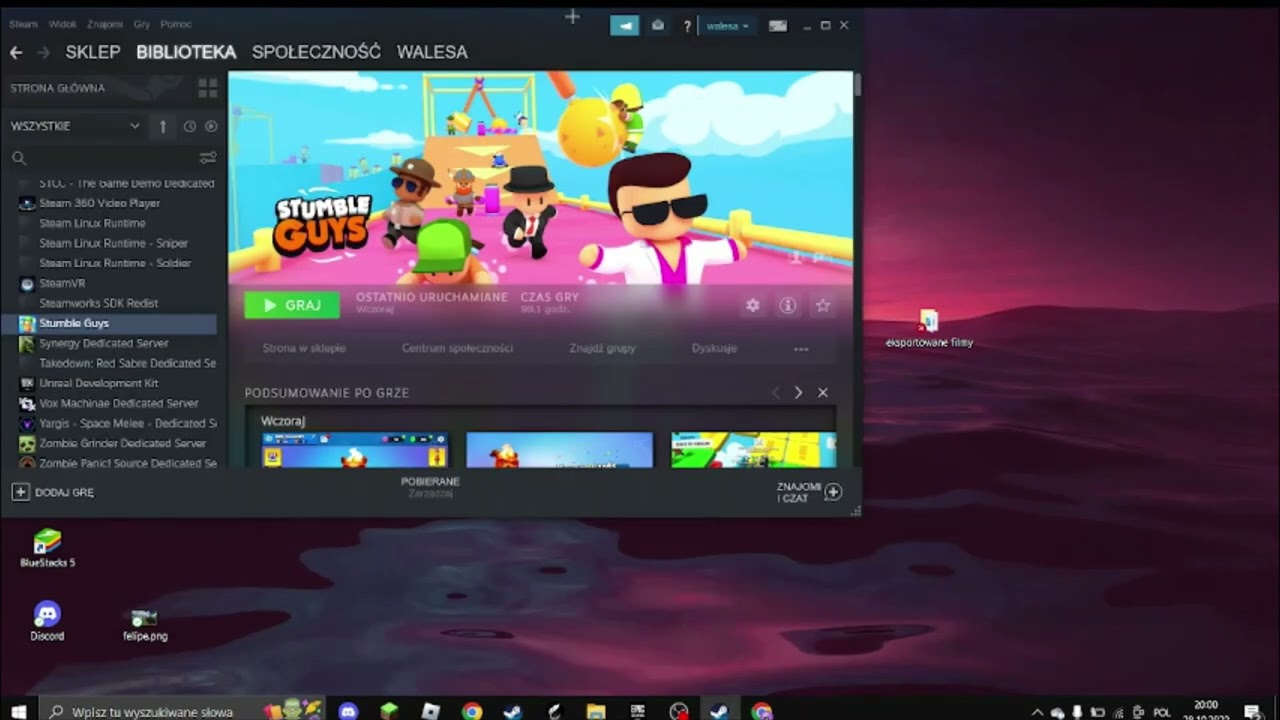This screenshot has width=1280, height=720.
Task: Open the Pomoc menu
Action: tap(176, 24)
